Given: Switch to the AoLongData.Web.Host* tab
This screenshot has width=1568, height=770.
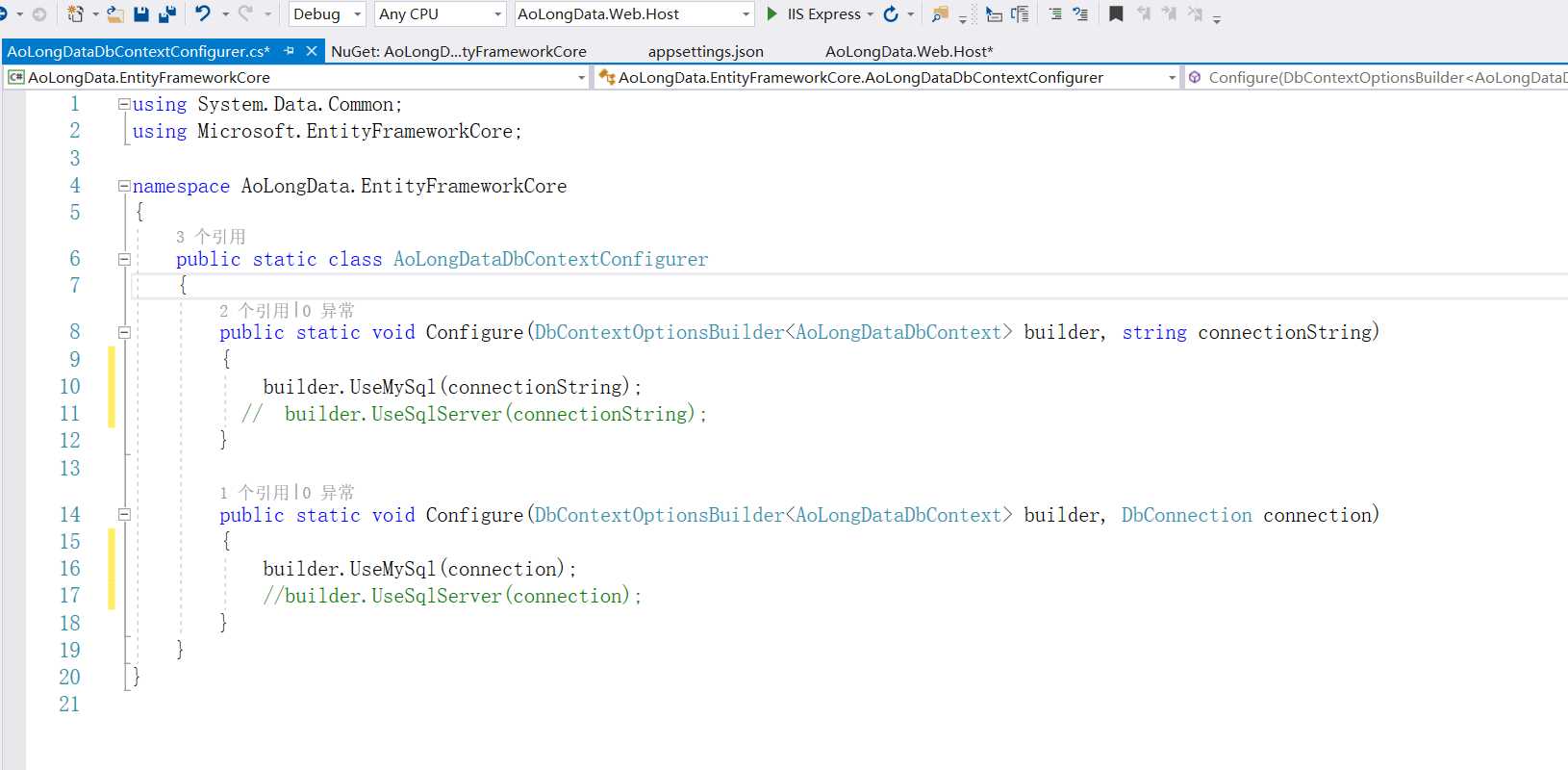Looking at the screenshot, I should [909, 51].
